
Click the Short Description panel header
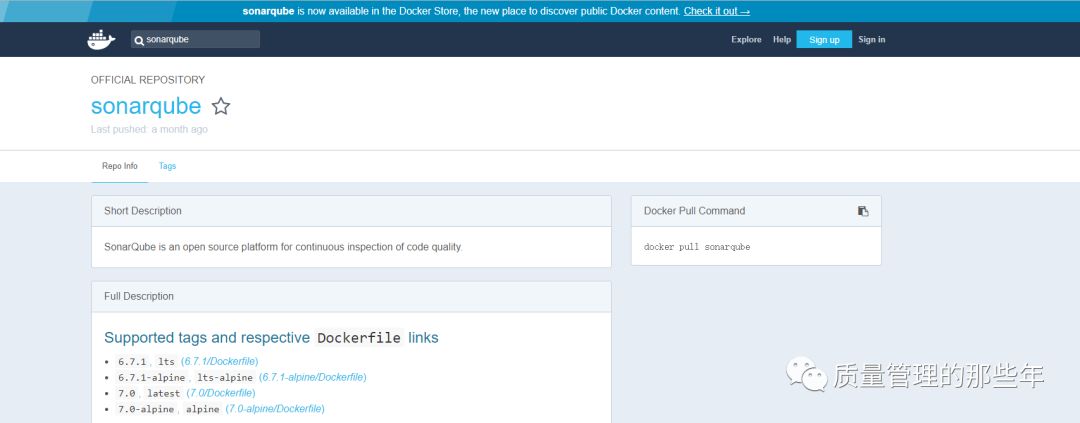[x=351, y=211]
